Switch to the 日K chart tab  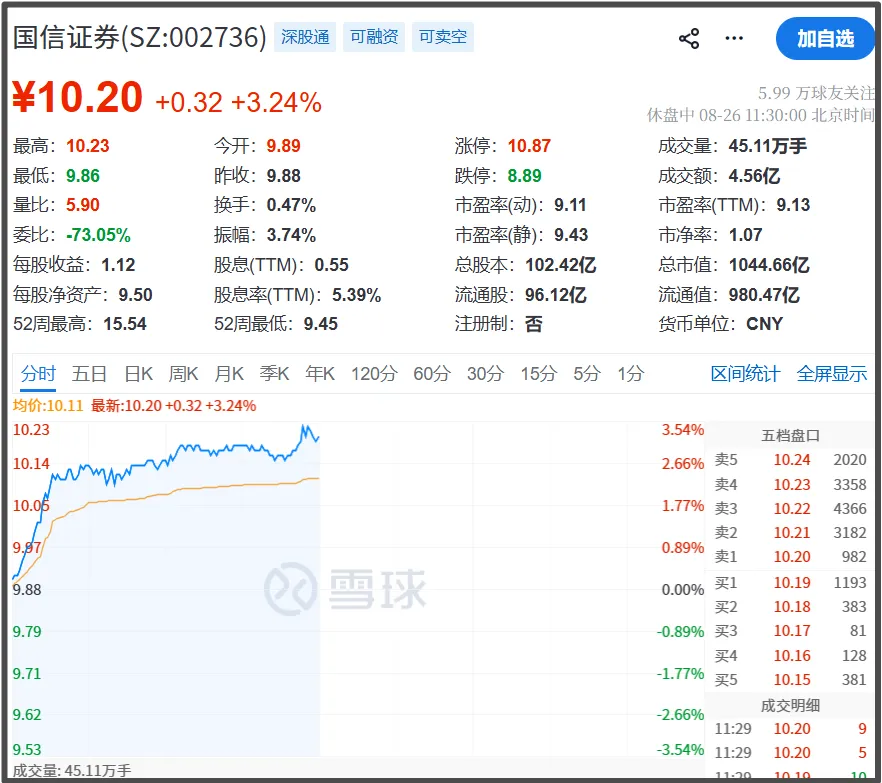click(x=138, y=374)
